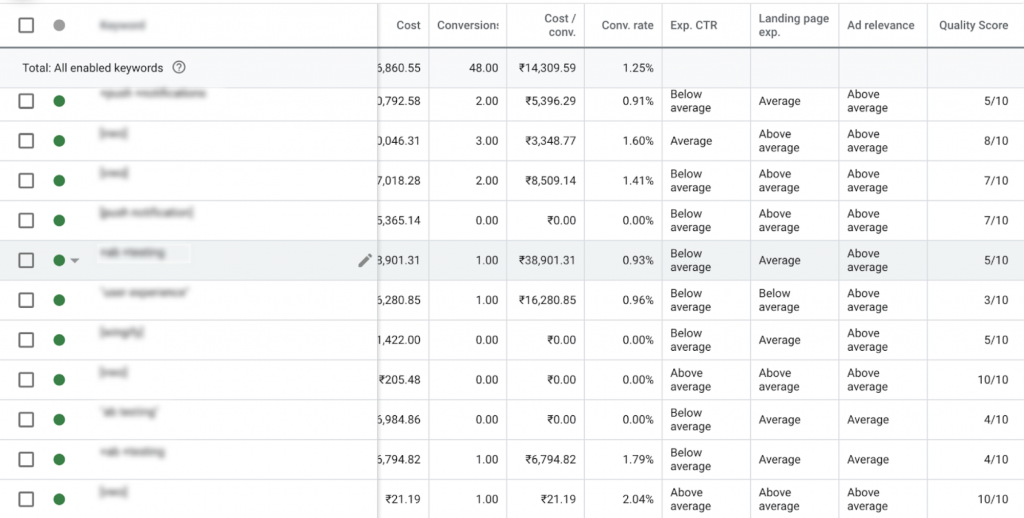Sort by the Cost / conv. column header
Screen dimensions: 1024x518
(560, 25)
